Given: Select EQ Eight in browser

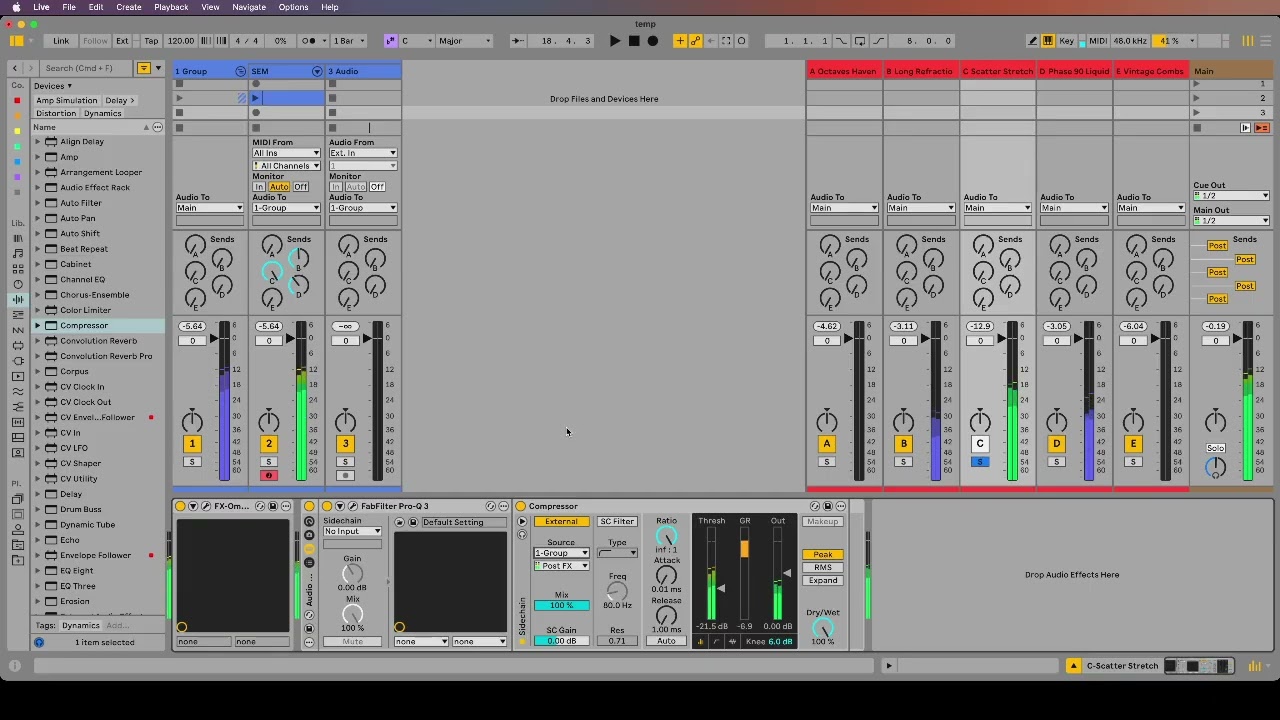Looking at the screenshot, I should tap(76, 571).
